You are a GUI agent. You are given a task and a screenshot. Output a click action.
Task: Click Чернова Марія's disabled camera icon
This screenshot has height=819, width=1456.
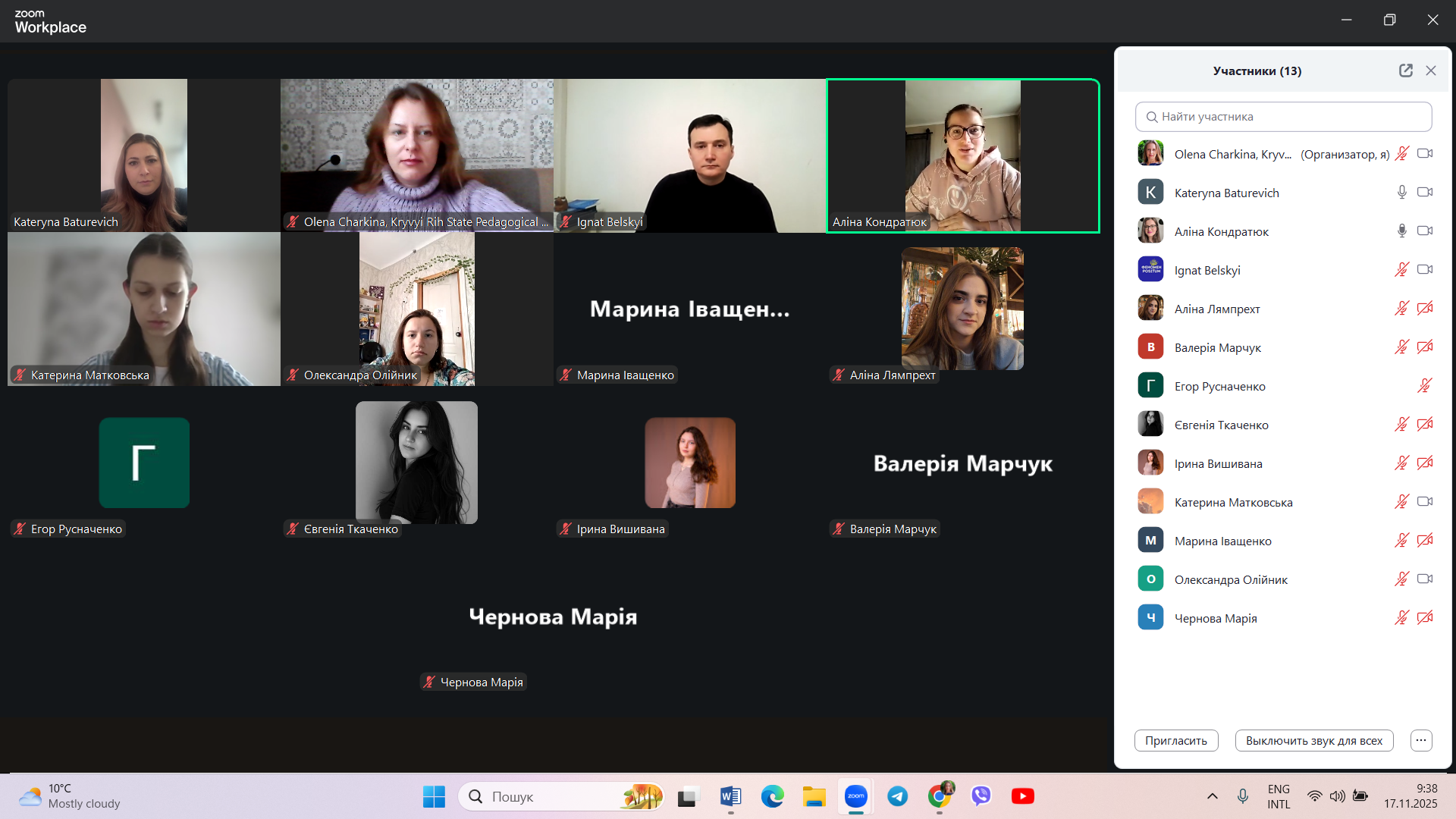click(x=1425, y=618)
